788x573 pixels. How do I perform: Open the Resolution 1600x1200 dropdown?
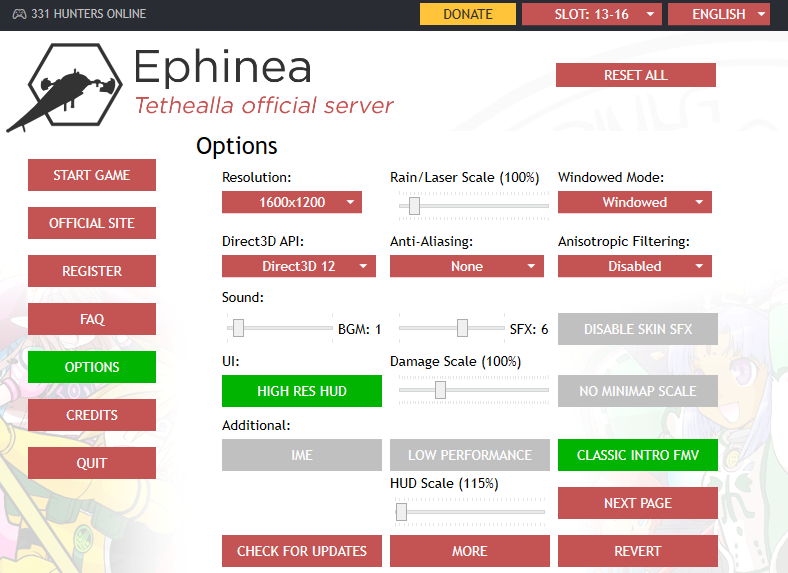coord(292,202)
